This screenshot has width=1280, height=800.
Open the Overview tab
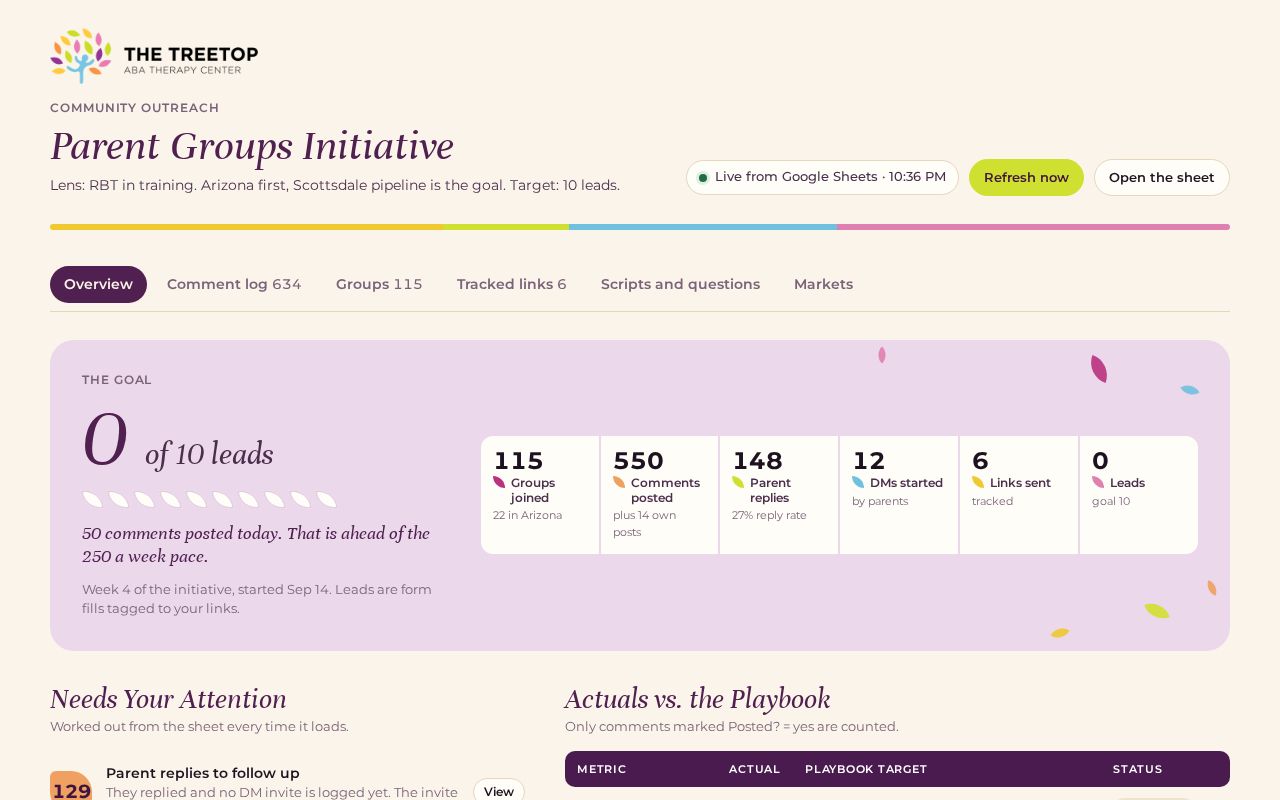coord(98,284)
